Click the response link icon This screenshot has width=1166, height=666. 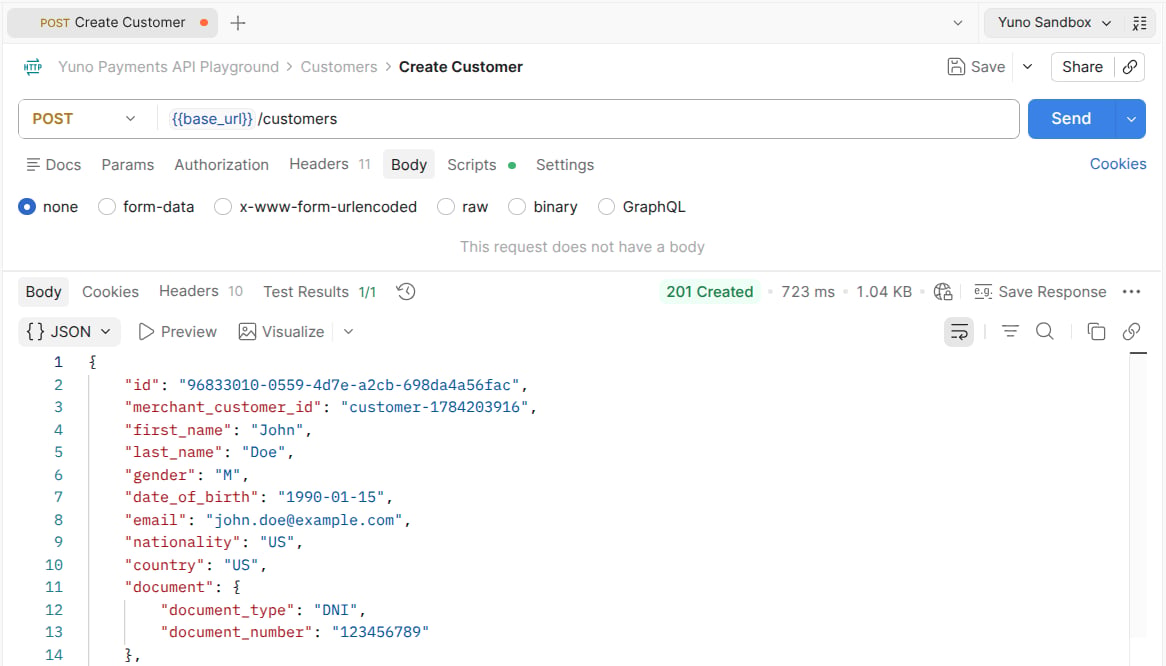click(1131, 332)
